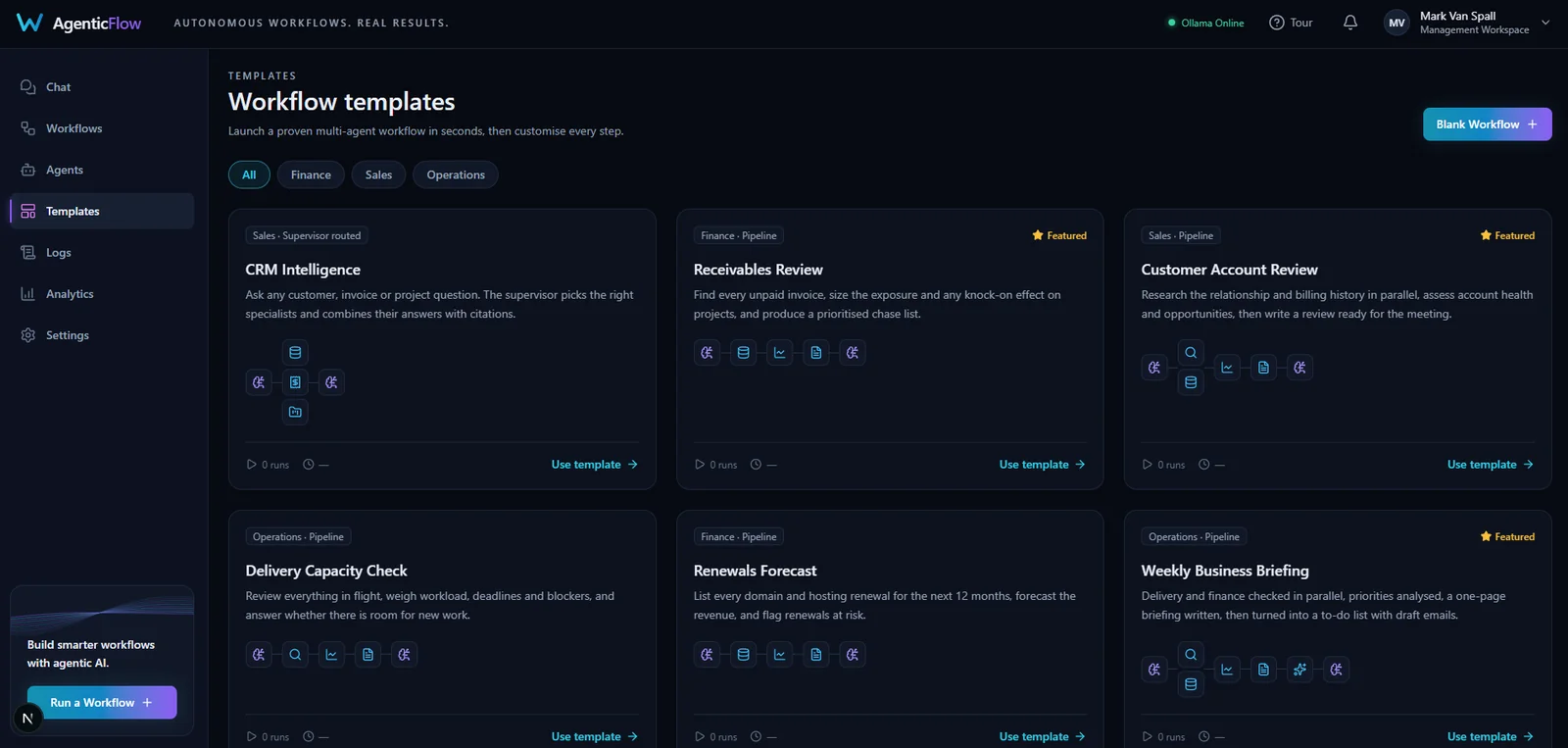Select the search node in Customer Account Review

(x=1191, y=353)
